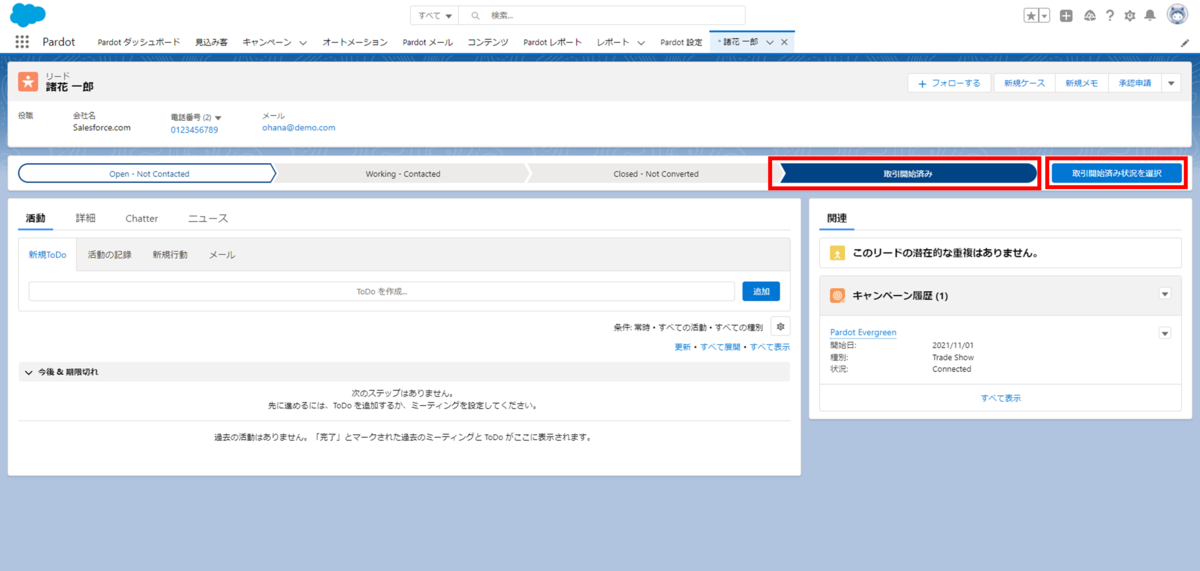Screen dimensions: 1200x571
Task: Open the notifications bell icon
Action: pyautogui.click(x=1150, y=15)
